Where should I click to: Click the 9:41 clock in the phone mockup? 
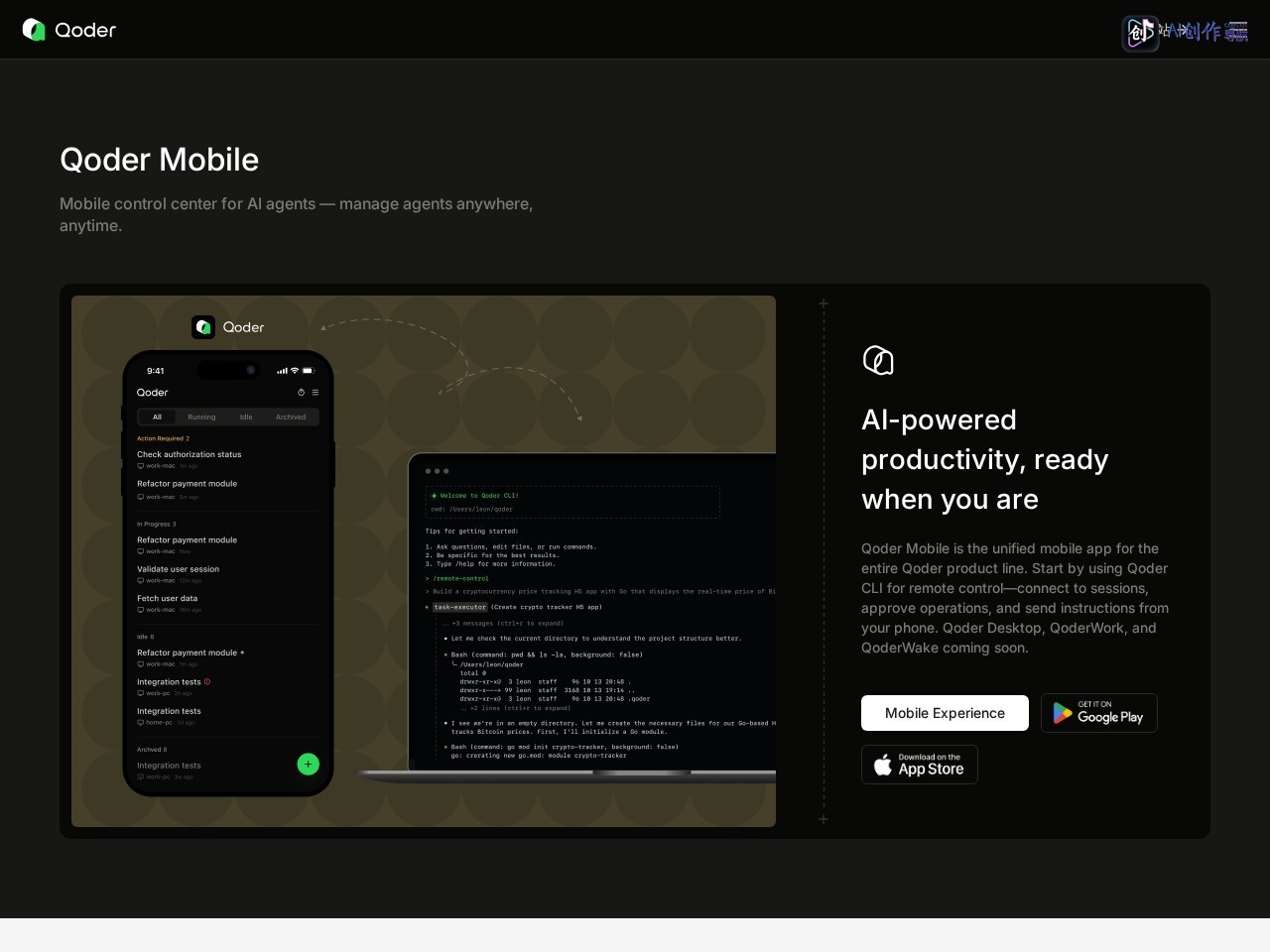[x=156, y=371]
